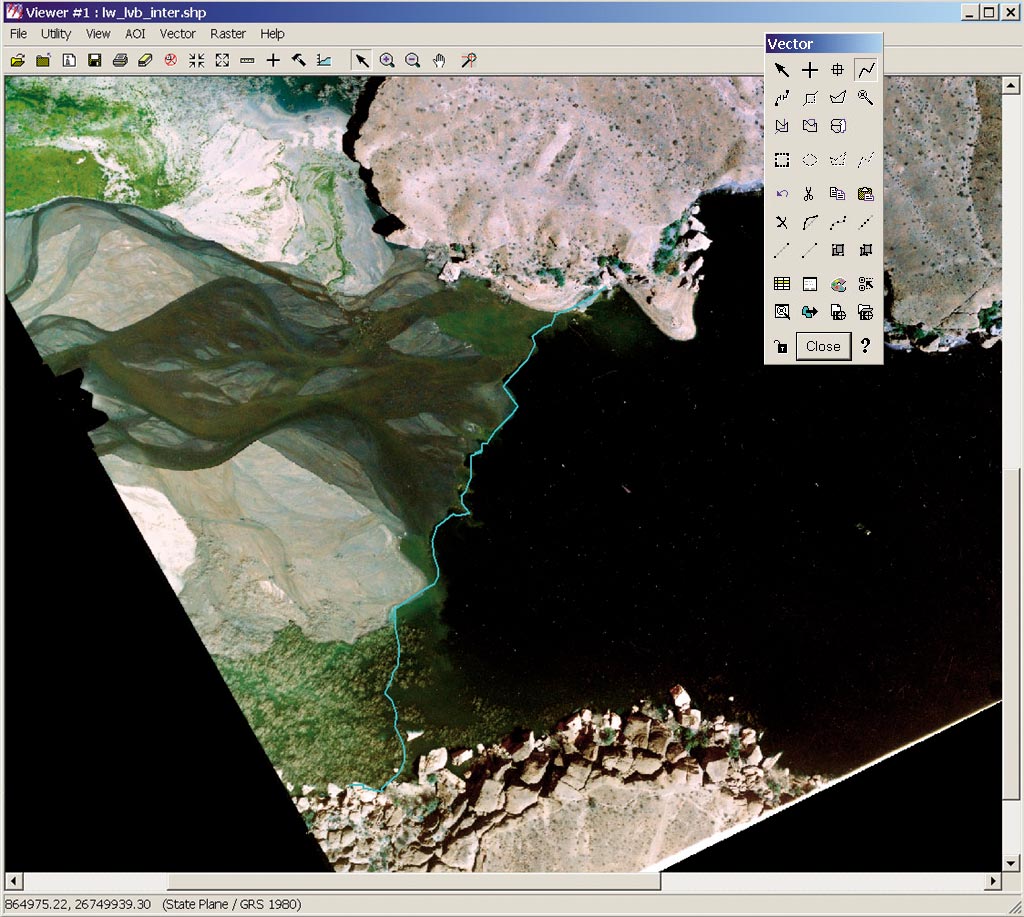The image size is (1024, 917).
Task: Select the pan hand tool
Action: (x=439, y=61)
